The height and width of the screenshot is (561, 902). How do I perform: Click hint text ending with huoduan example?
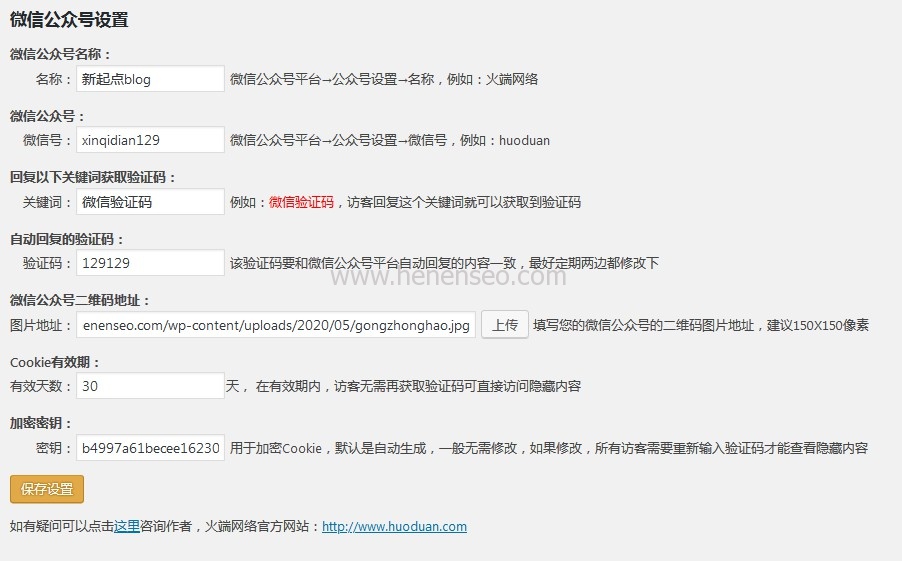coord(389,140)
